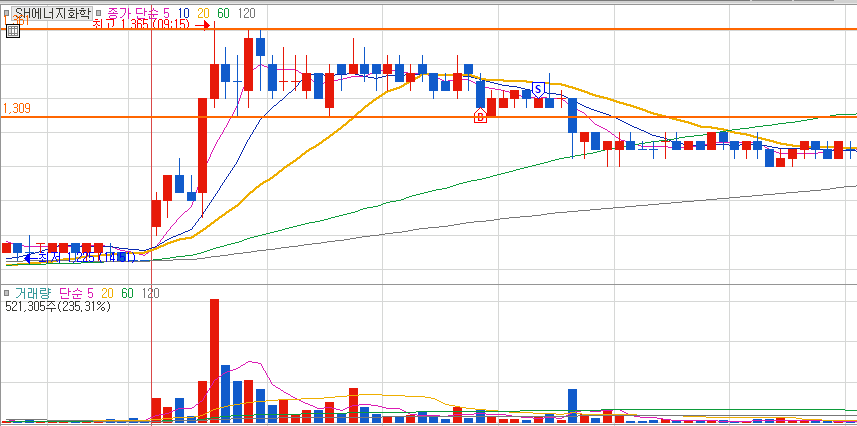The width and height of the screenshot is (857, 426).
Task: Click the 거래량 volume indicator label
Action: (x=33, y=293)
